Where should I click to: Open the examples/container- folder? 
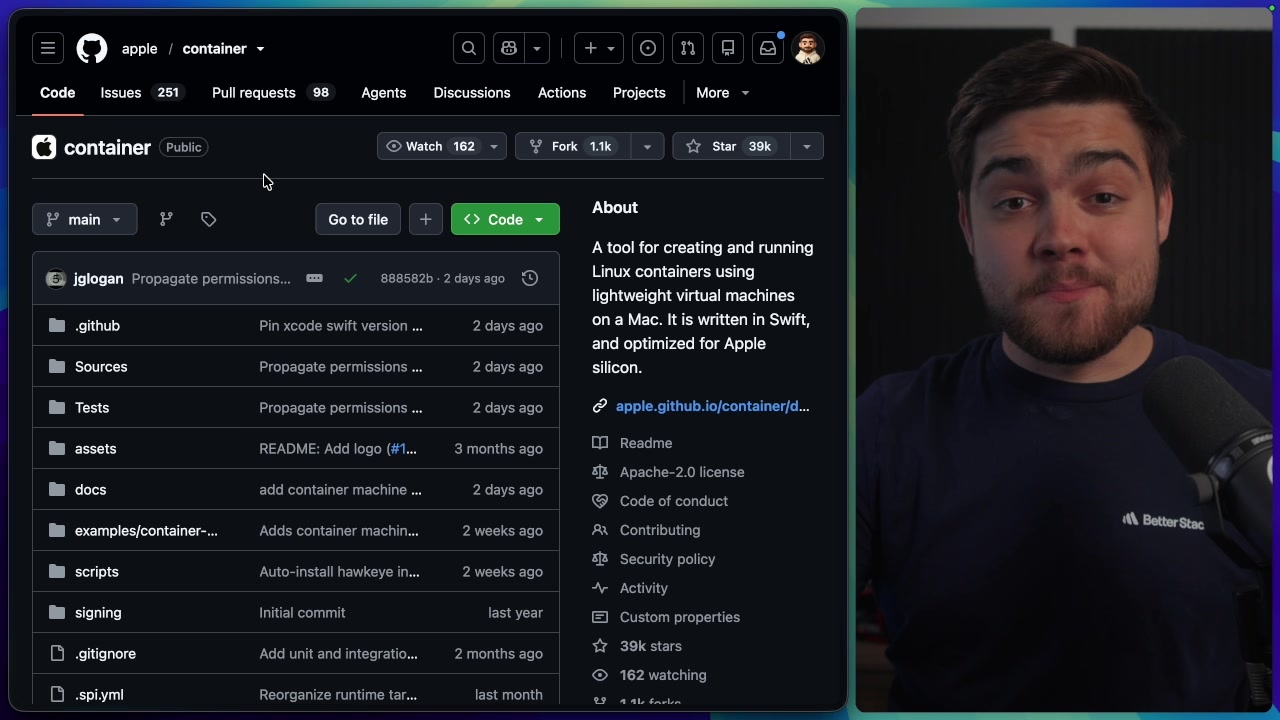tap(146, 531)
